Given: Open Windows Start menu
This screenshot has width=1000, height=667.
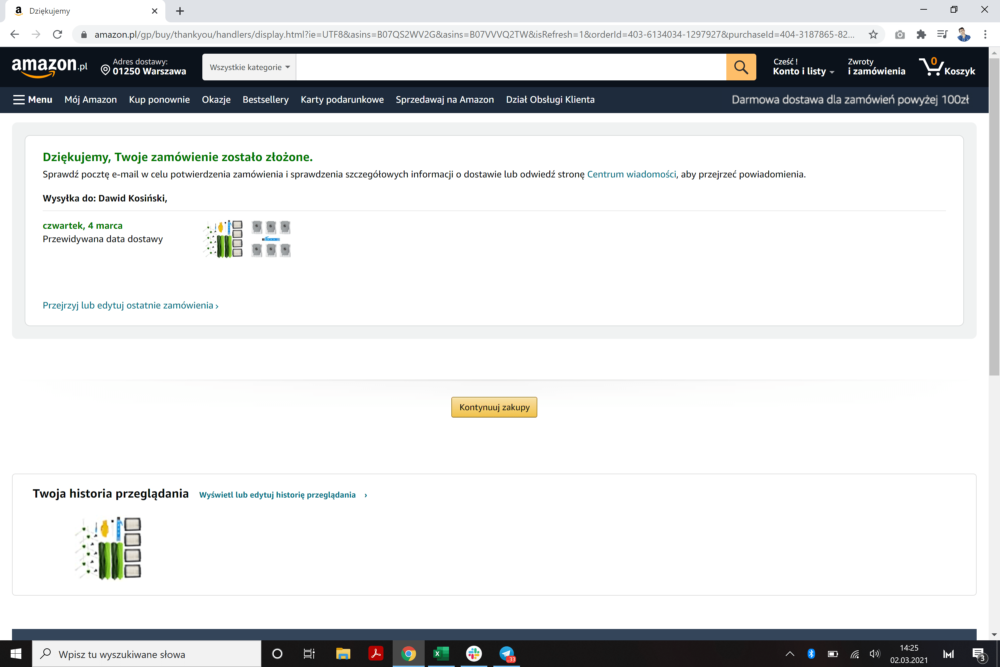Looking at the screenshot, I should 16,654.
